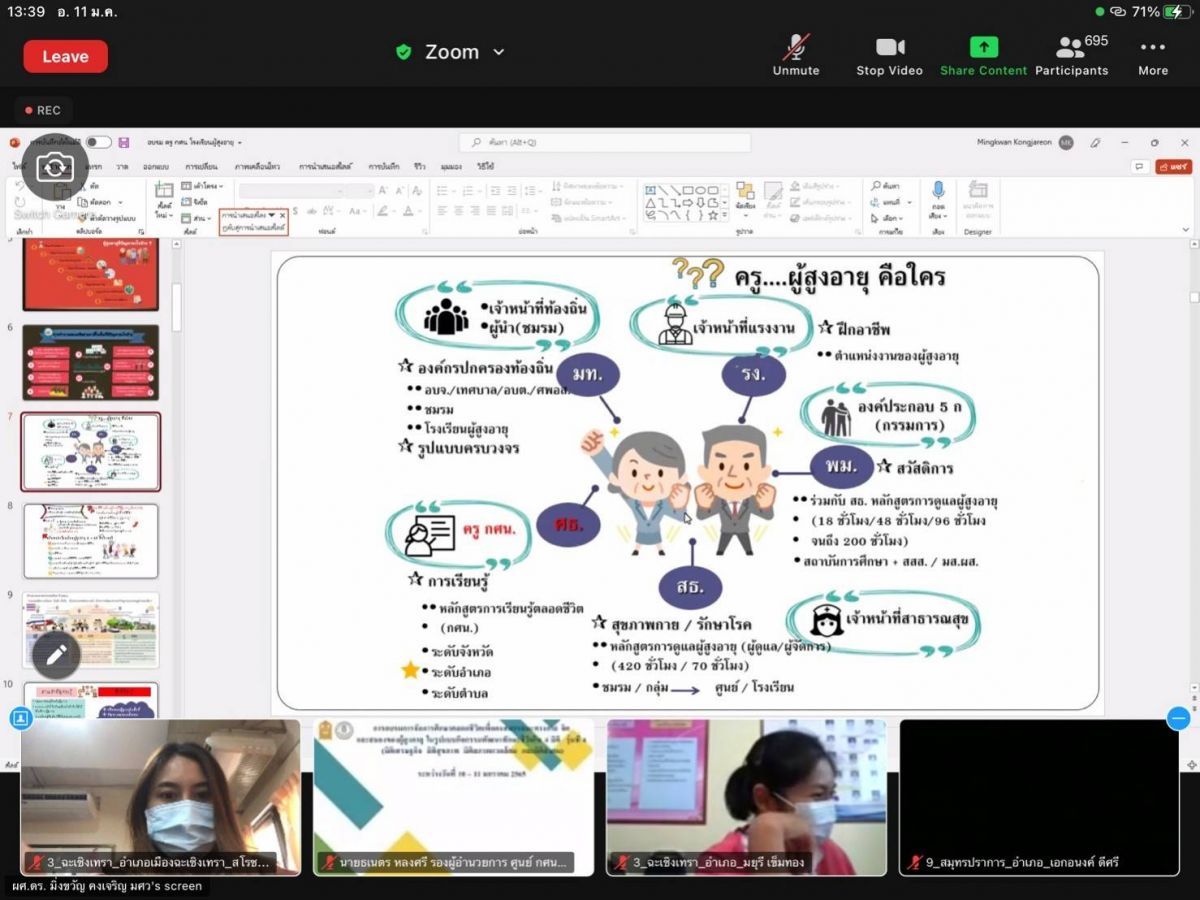The height and width of the screenshot is (900, 1200).
Task: Select the slide 6 thumbnail
Action: pos(90,362)
